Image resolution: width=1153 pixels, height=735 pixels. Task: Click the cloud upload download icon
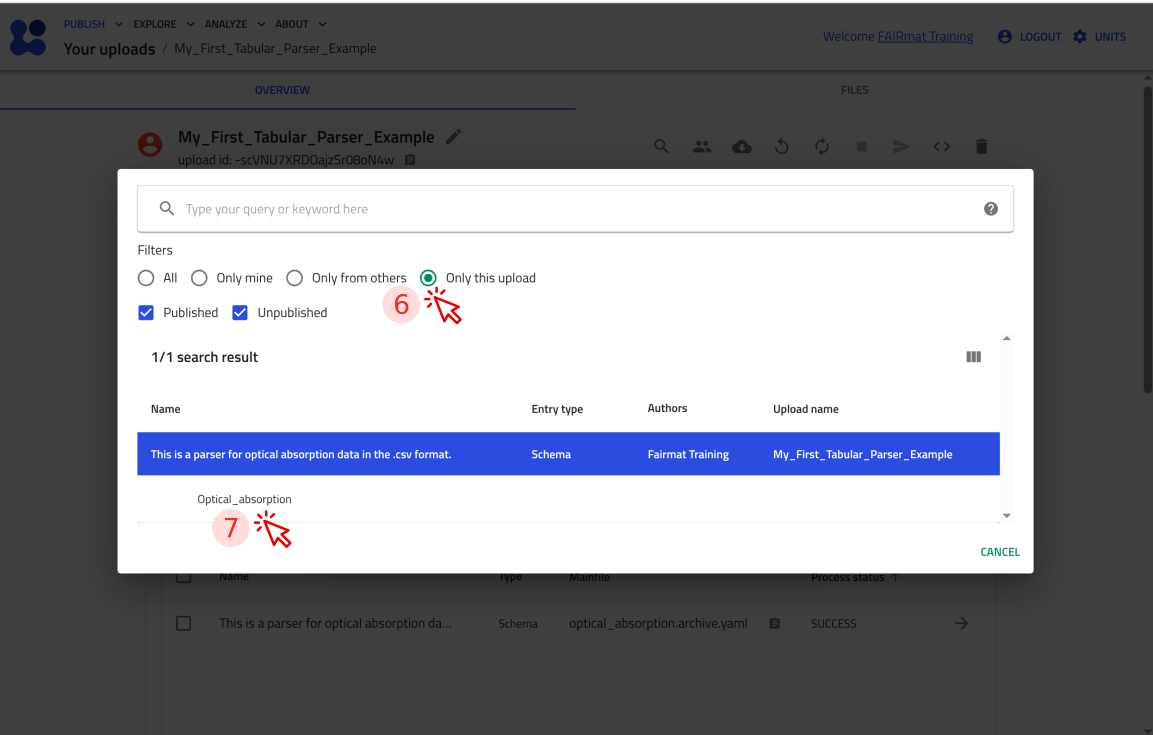pos(742,147)
